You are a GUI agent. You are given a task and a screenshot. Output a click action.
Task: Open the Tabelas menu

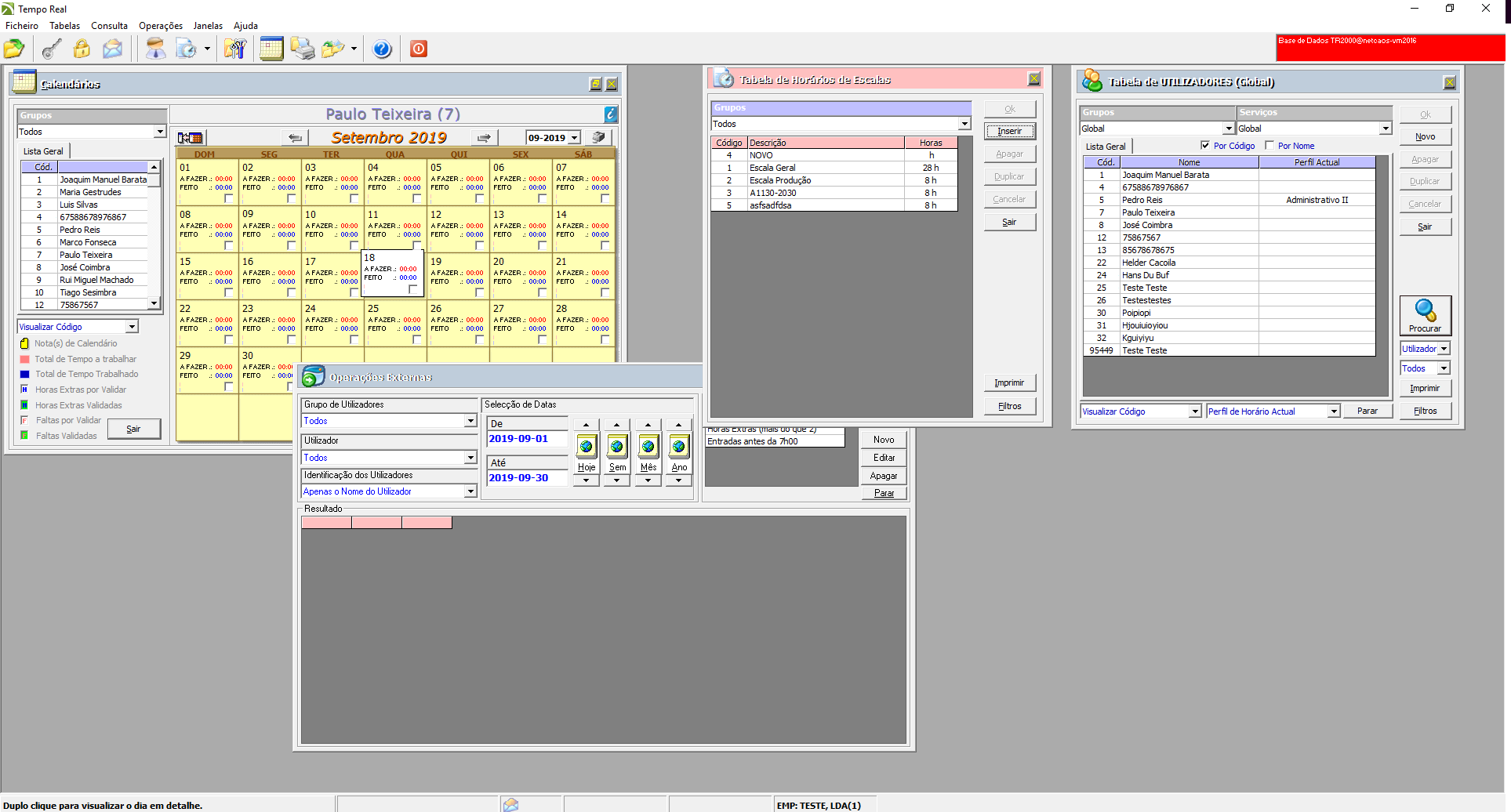pyautogui.click(x=65, y=26)
